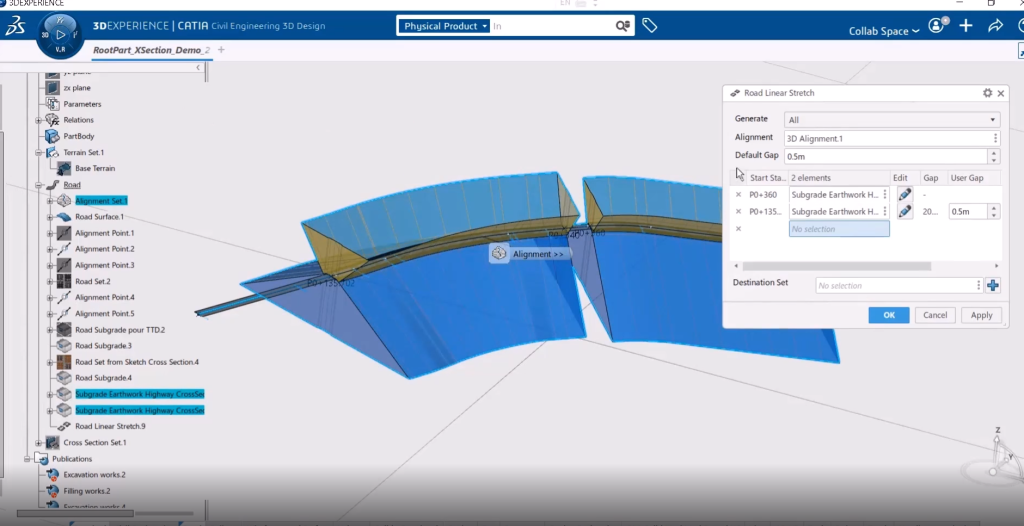Click the PartBody icon in tree
1024x526 pixels.
click(x=53, y=136)
